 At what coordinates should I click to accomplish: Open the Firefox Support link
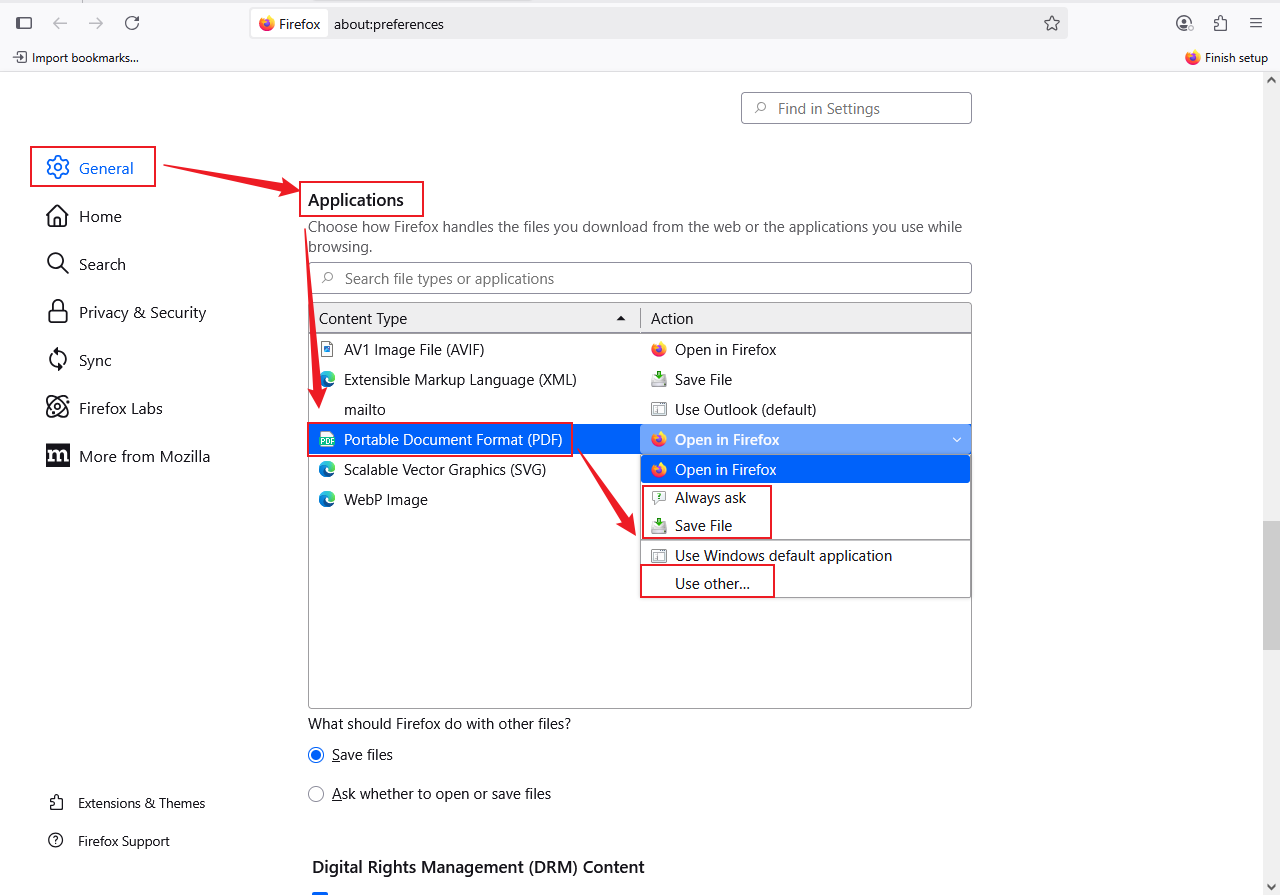tap(123, 841)
